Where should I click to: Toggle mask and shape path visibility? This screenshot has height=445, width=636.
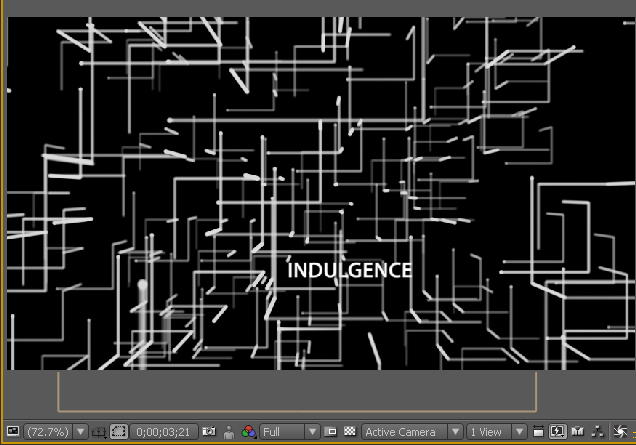119,432
